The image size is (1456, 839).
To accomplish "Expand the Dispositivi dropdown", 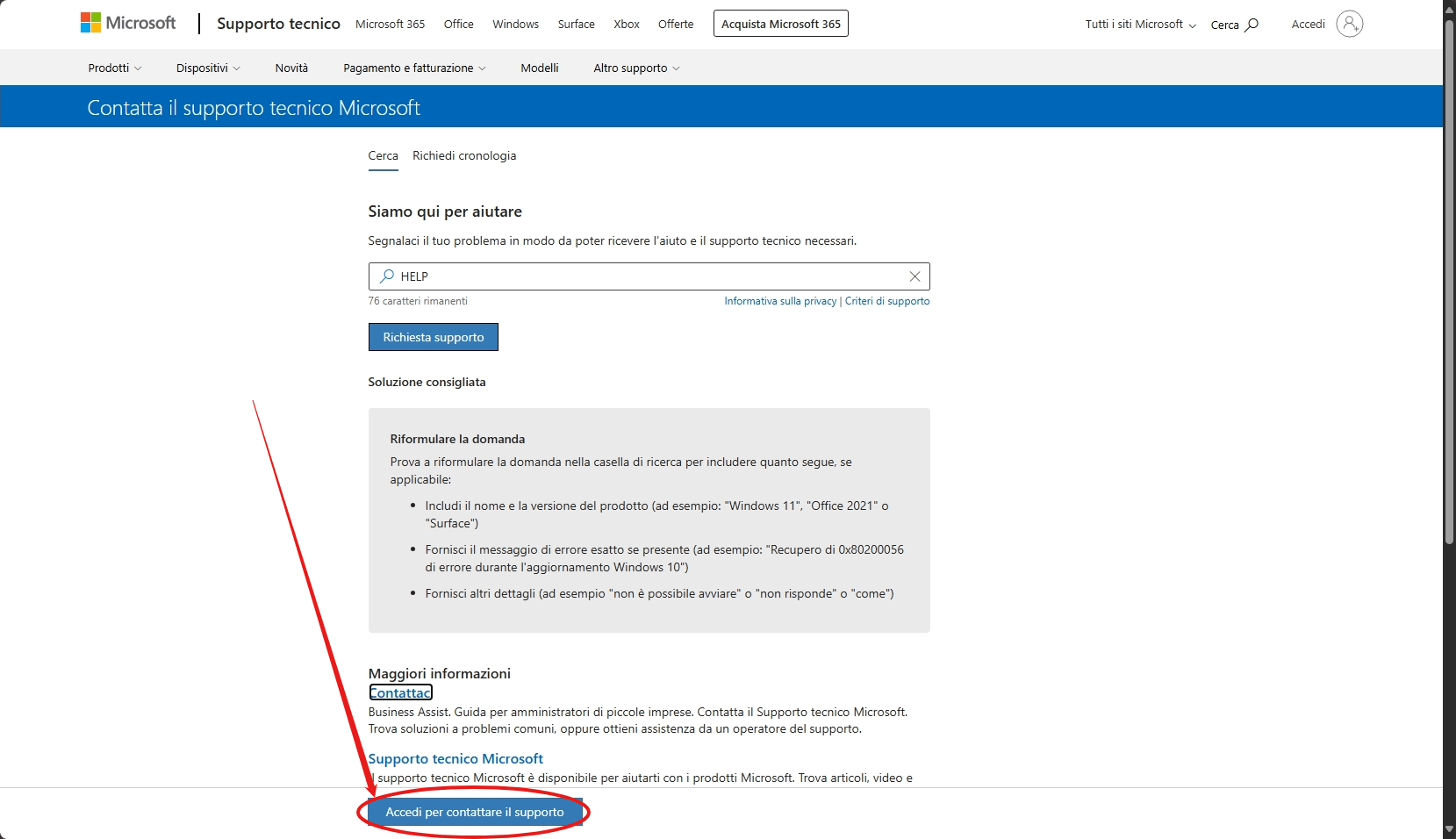I will [x=208, y=68].
